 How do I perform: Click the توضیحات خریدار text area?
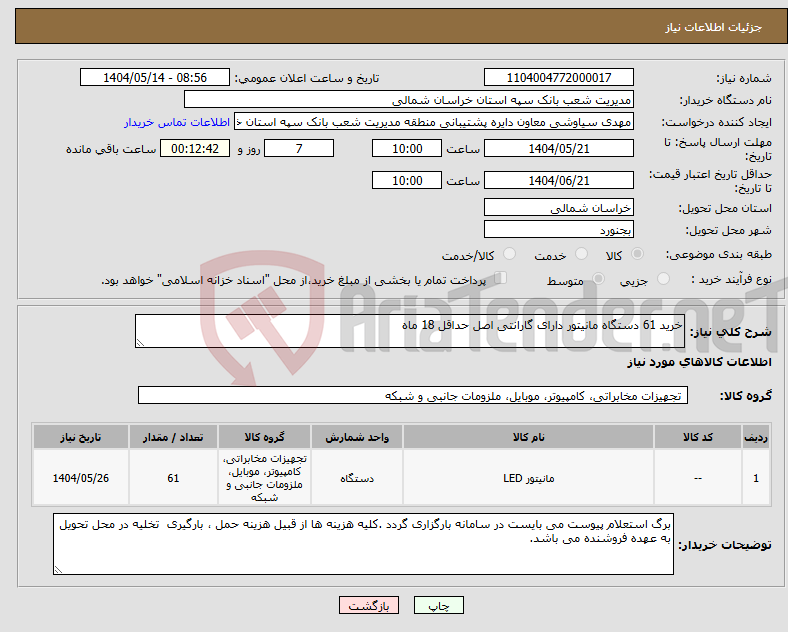363,544
